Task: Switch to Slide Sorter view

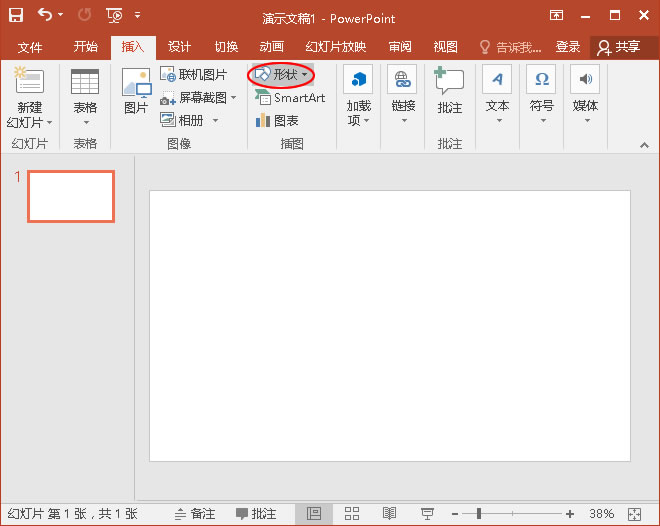Action: (351, 513)
